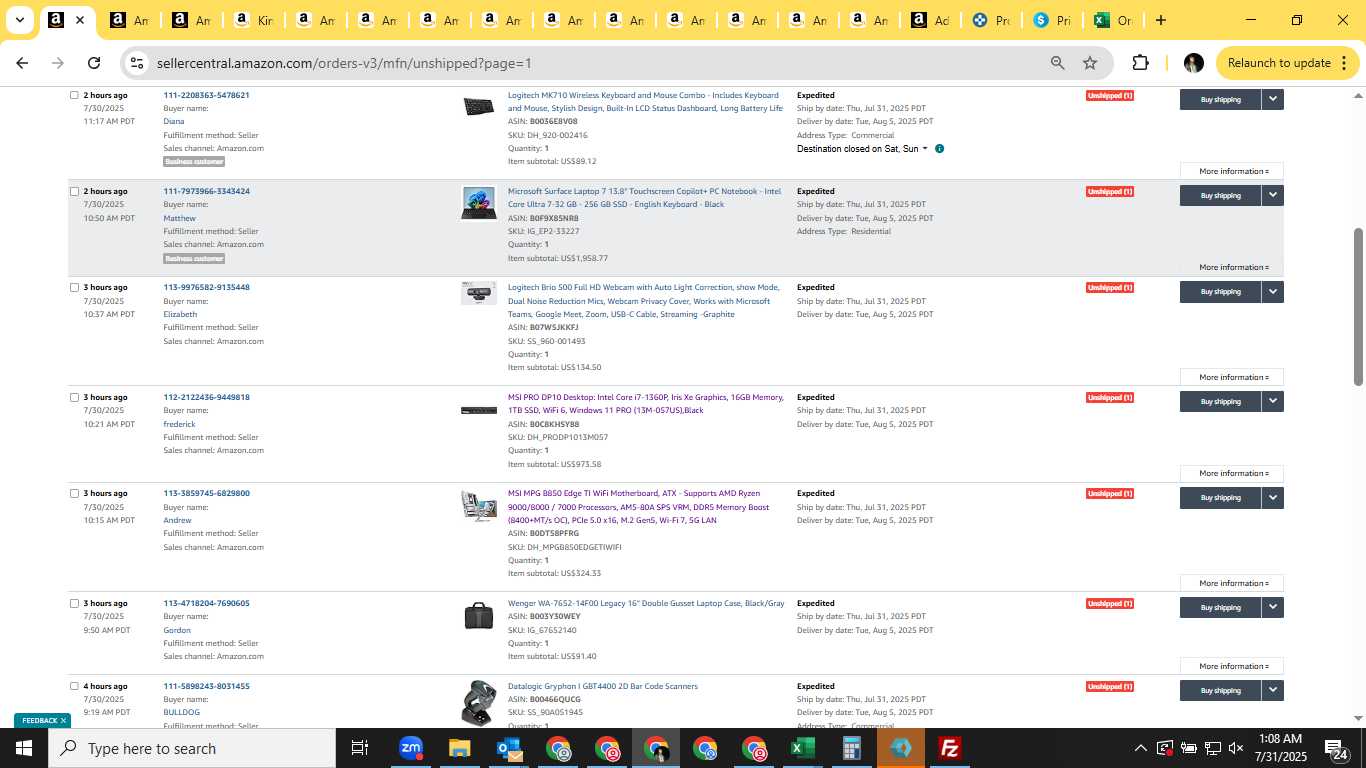
Task: Click the site information icon in address bar
Action: [137, 63]
